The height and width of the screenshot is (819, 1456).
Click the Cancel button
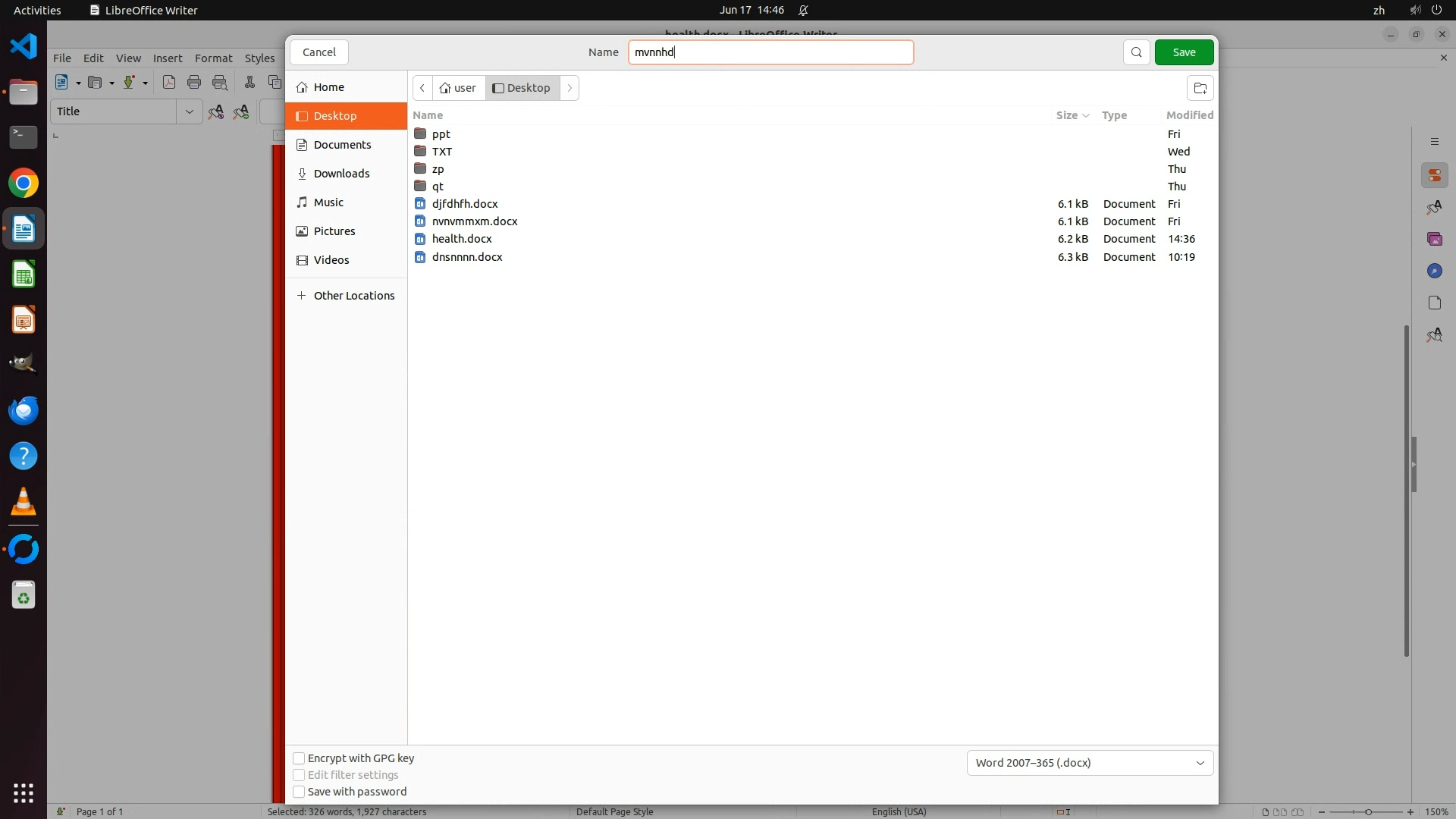coord(318,52)
